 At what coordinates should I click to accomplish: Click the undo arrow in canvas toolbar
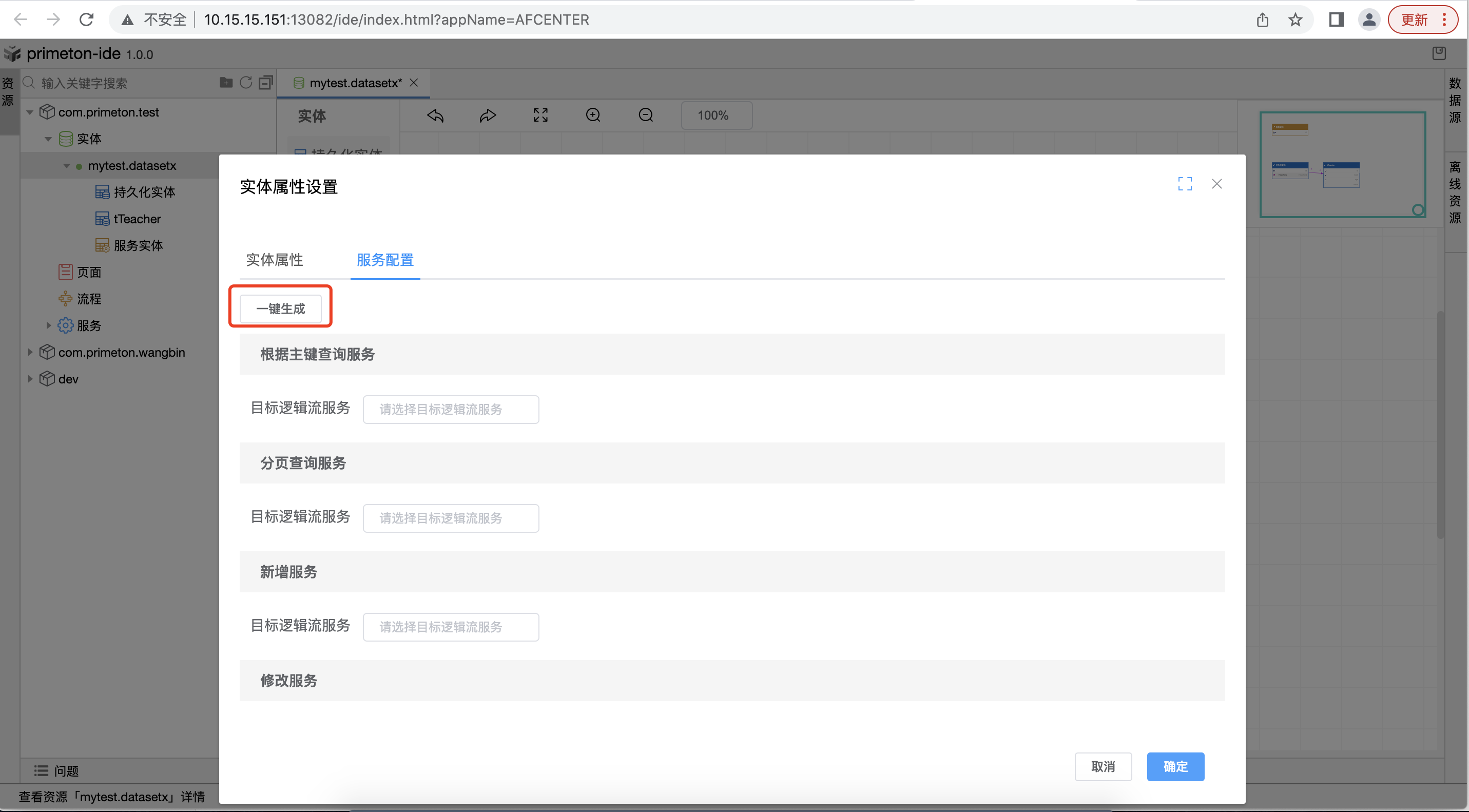tap(435, 116)
